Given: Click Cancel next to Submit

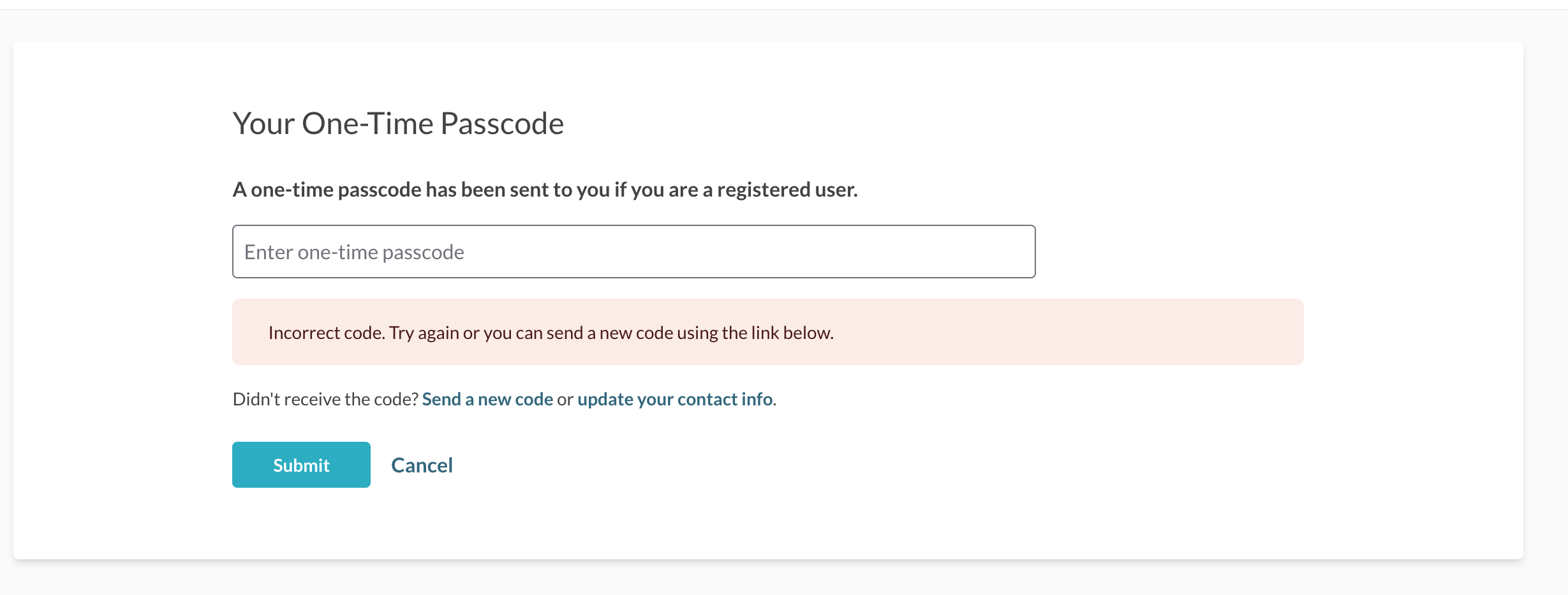Looking at the screenshot, I should click(422, 465).
